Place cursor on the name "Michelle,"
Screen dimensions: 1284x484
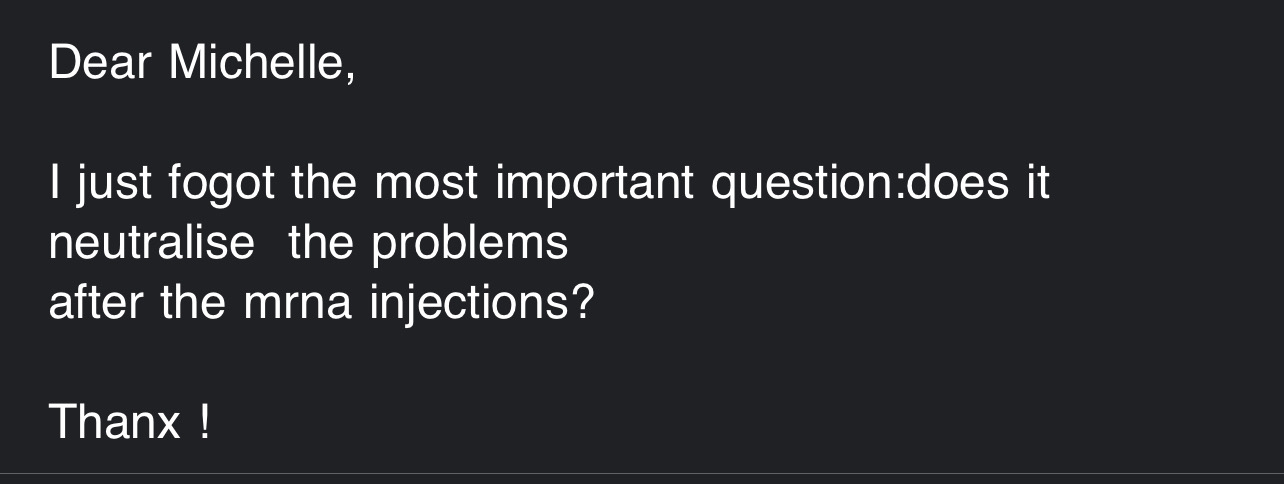[x=262, y=64]
